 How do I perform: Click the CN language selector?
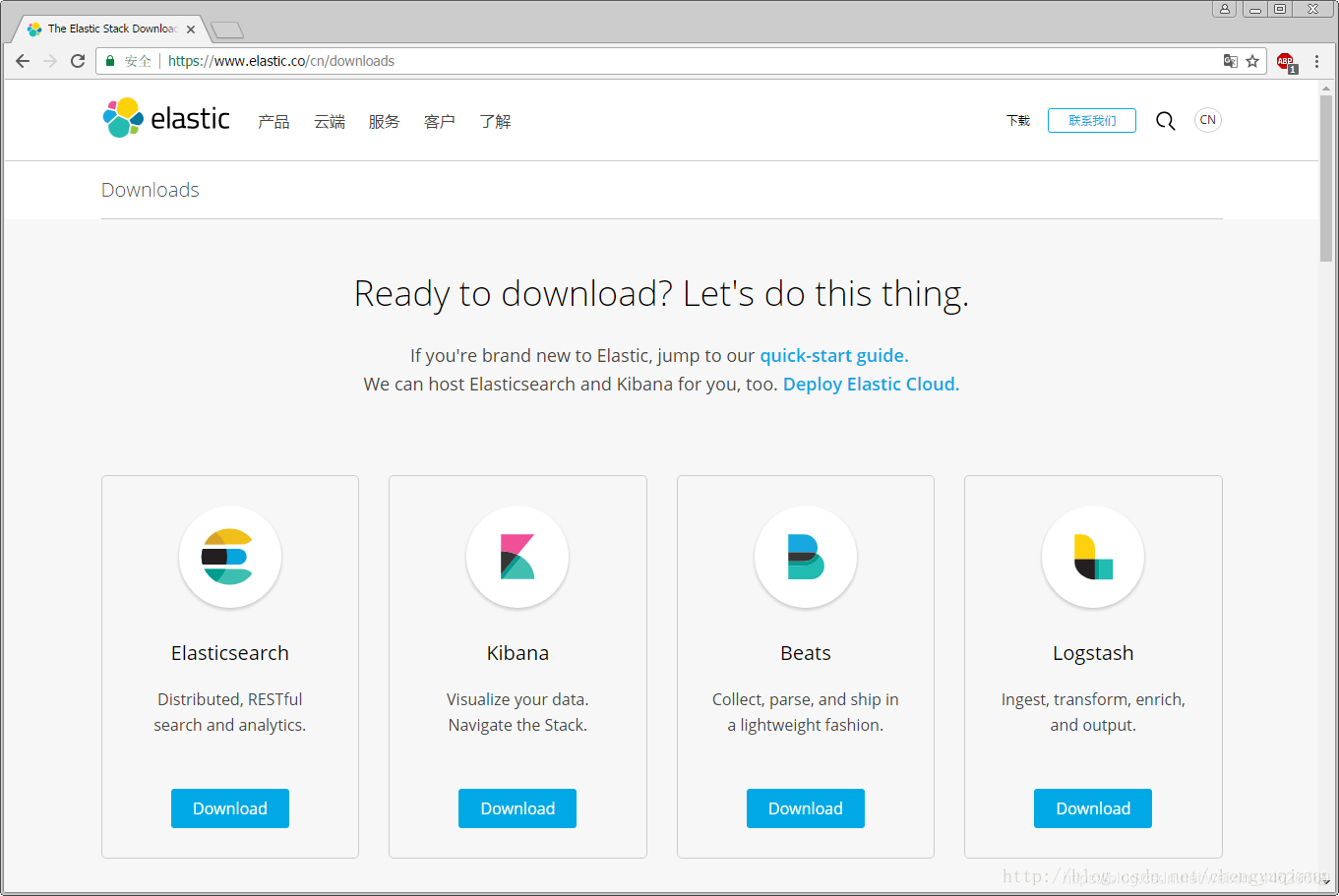point(1208,120)
